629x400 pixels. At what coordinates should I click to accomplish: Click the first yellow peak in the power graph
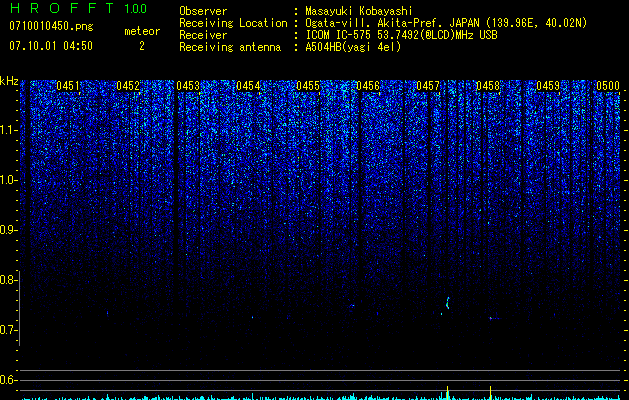tap(447, 392)
